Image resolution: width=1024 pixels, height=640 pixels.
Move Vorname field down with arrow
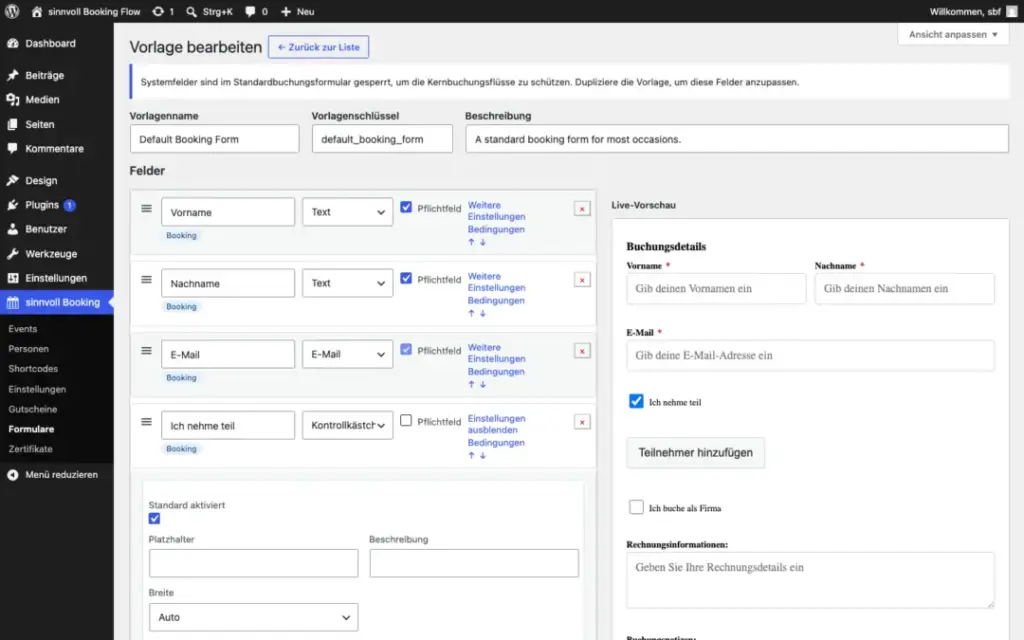483,242
